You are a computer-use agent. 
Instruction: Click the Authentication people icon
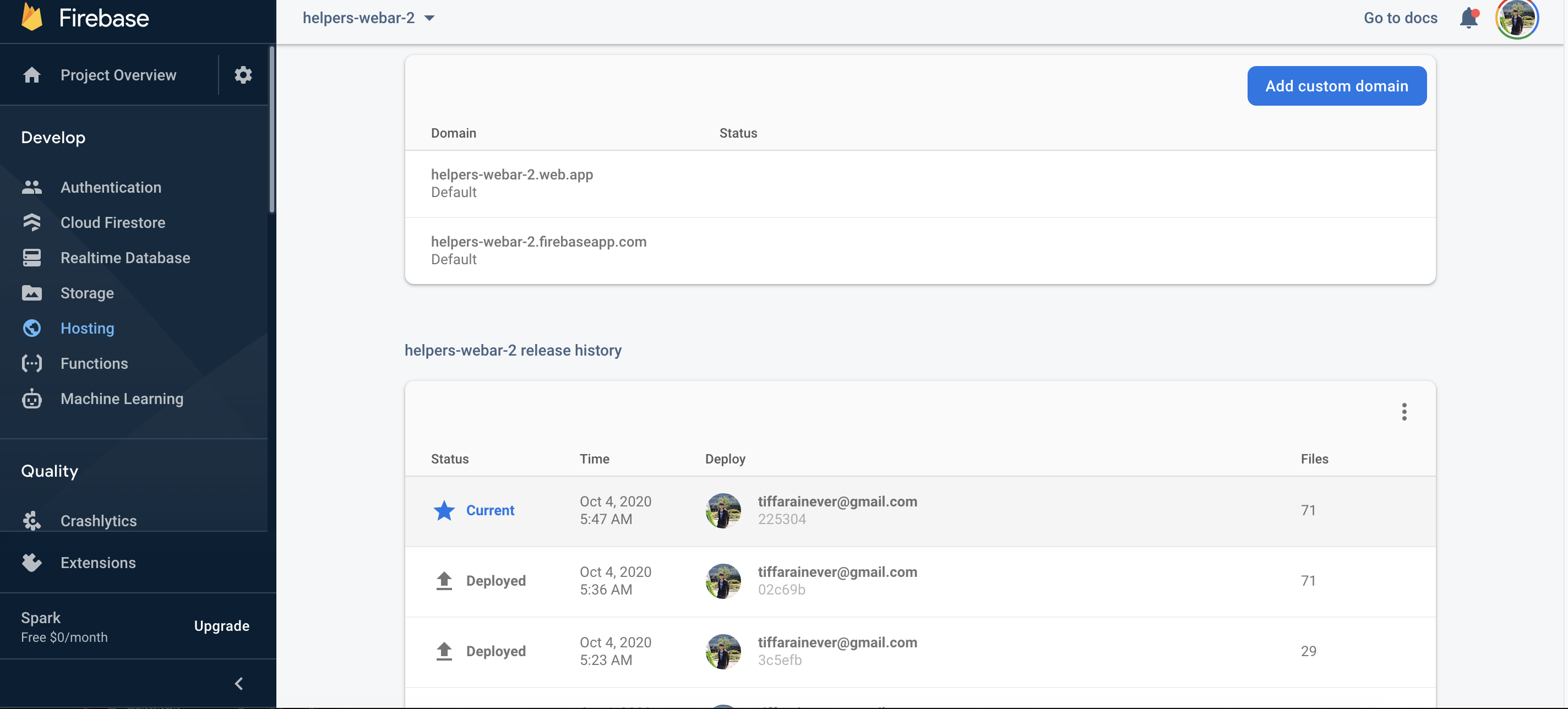coord(31,188)
